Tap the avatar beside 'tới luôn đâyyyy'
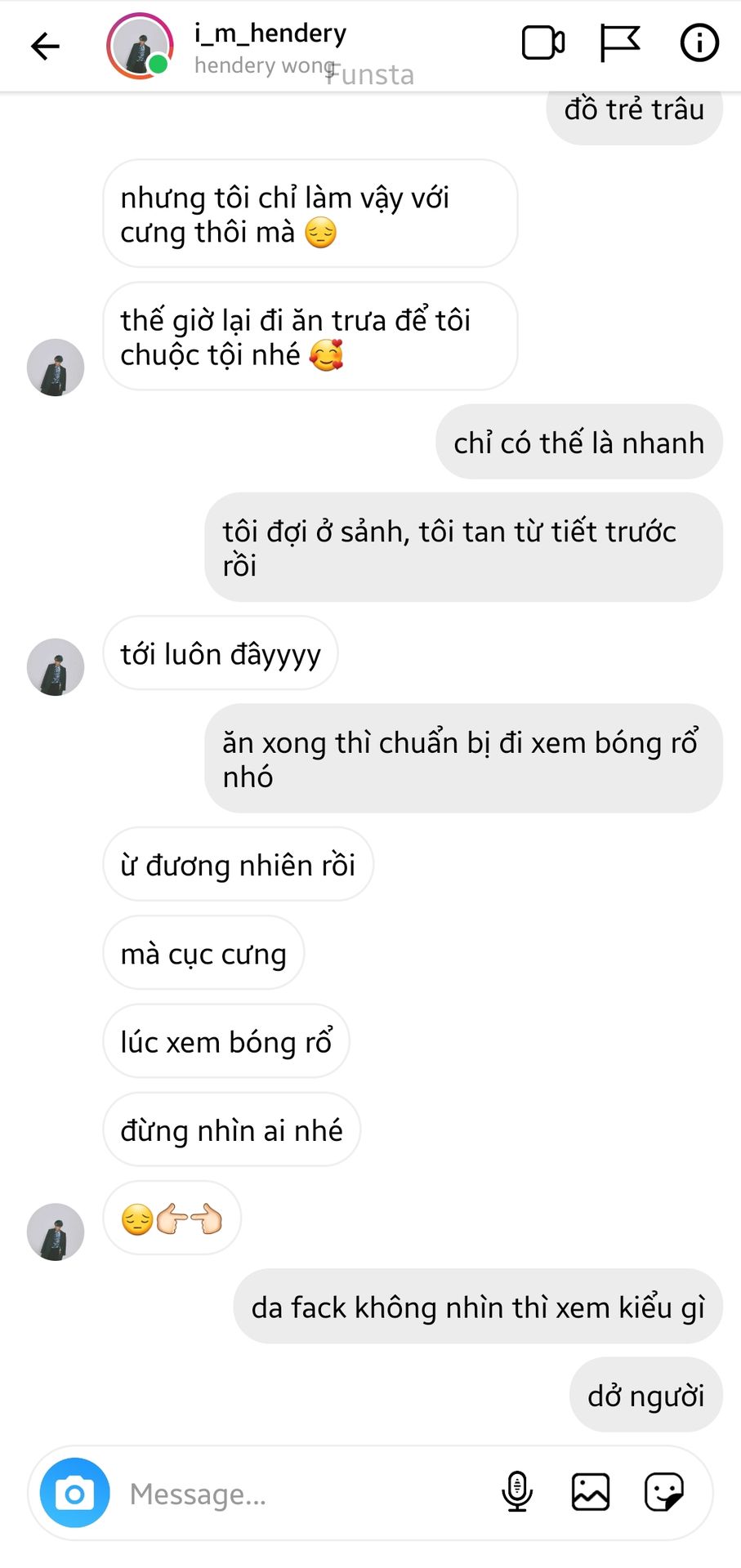The height and width of the screenshot is (1568, 741). tap(56, 667)
